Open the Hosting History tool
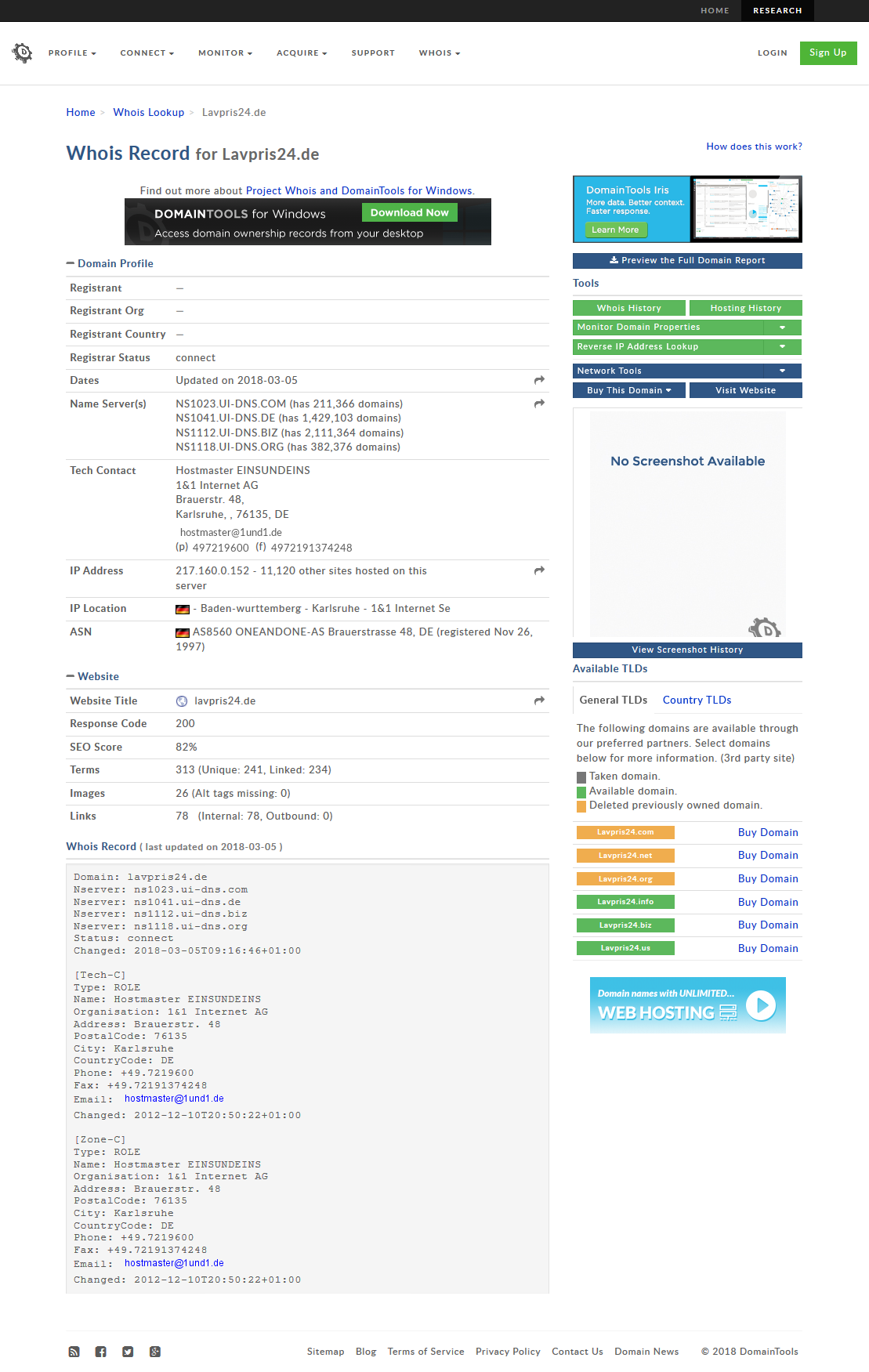The height and width of the screenshot is (1372, 869). [746, 309]
